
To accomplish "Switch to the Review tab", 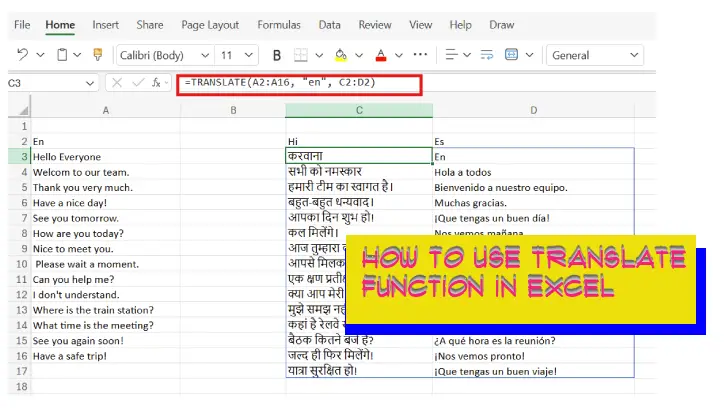I will coord(375,25).
